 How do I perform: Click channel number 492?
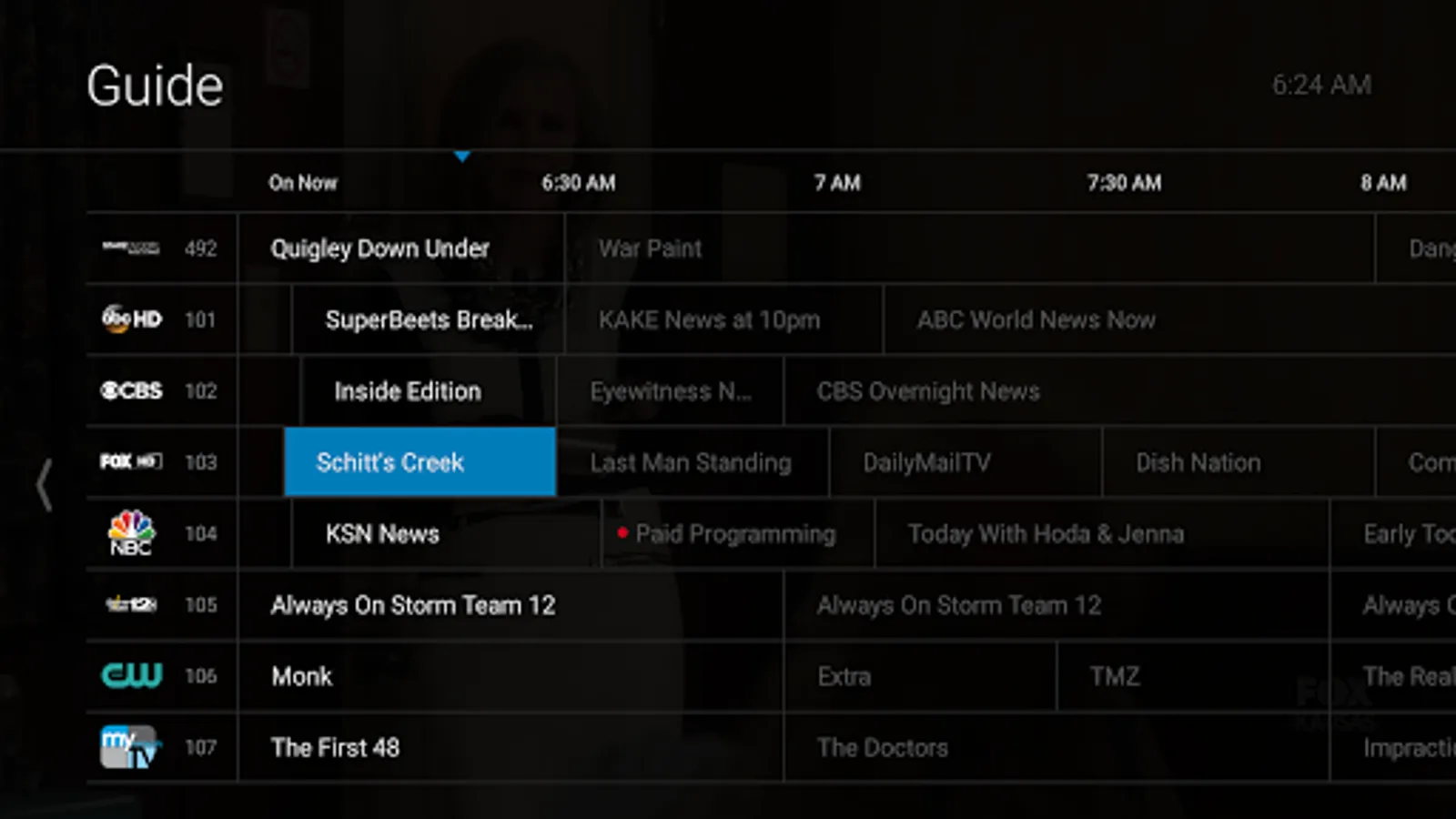click(x=201, y=248)
